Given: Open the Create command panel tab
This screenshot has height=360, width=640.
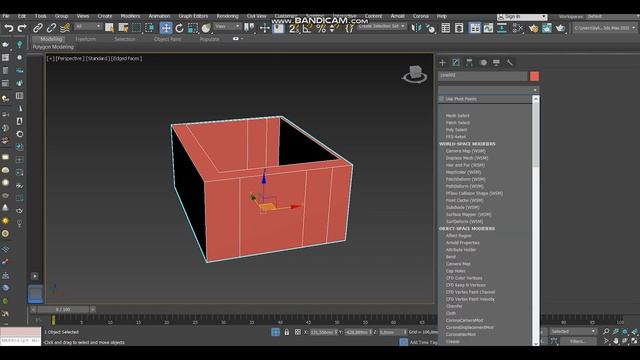Looking at the screenshot, I should [x=442, y=62].
